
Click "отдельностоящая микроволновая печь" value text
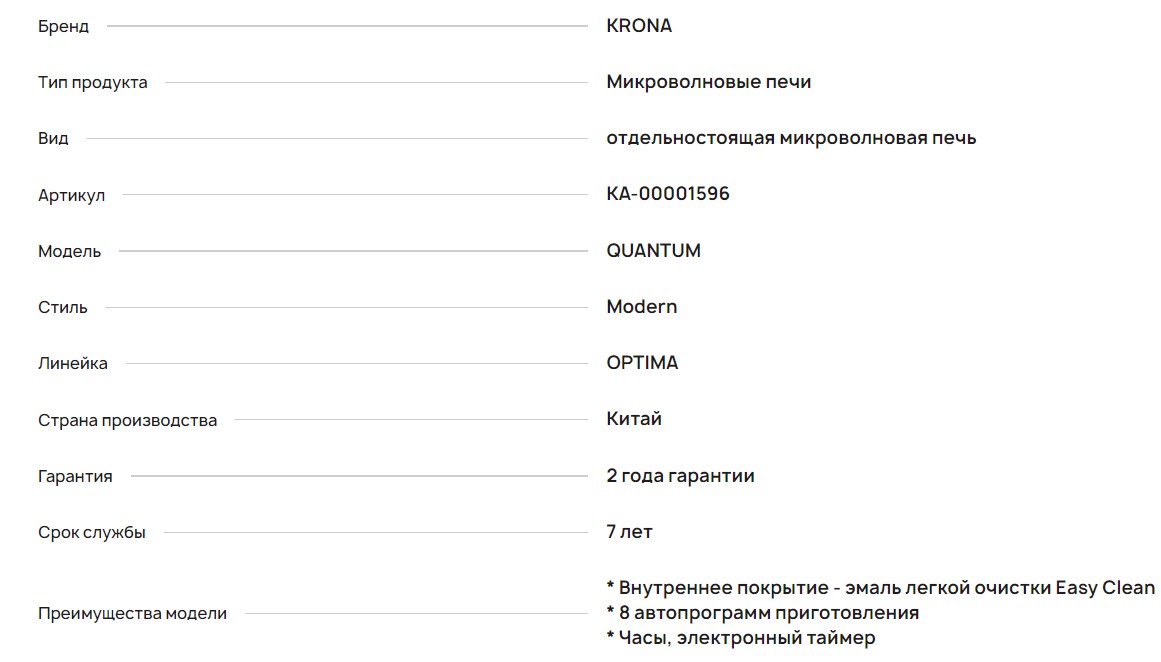click(790, 138)
